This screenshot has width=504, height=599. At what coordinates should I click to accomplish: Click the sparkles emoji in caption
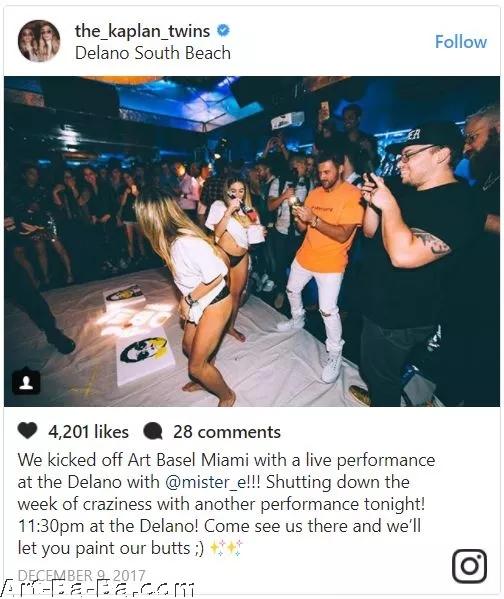[x=226, y=548]
